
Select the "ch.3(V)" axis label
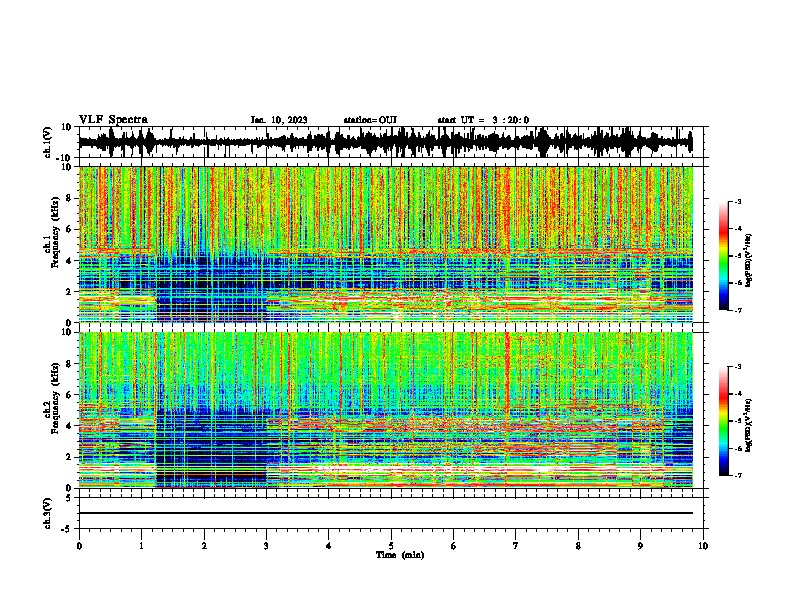(48, 514)
